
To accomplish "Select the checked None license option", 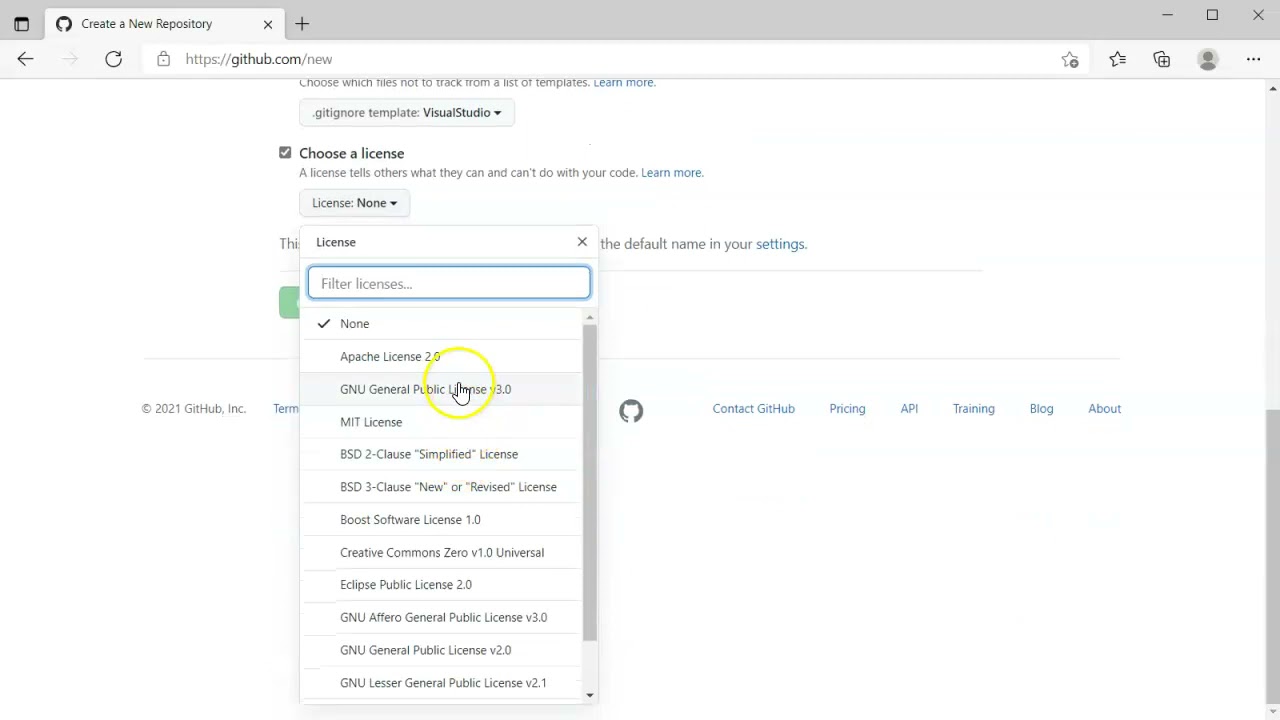I will [355, 324].
